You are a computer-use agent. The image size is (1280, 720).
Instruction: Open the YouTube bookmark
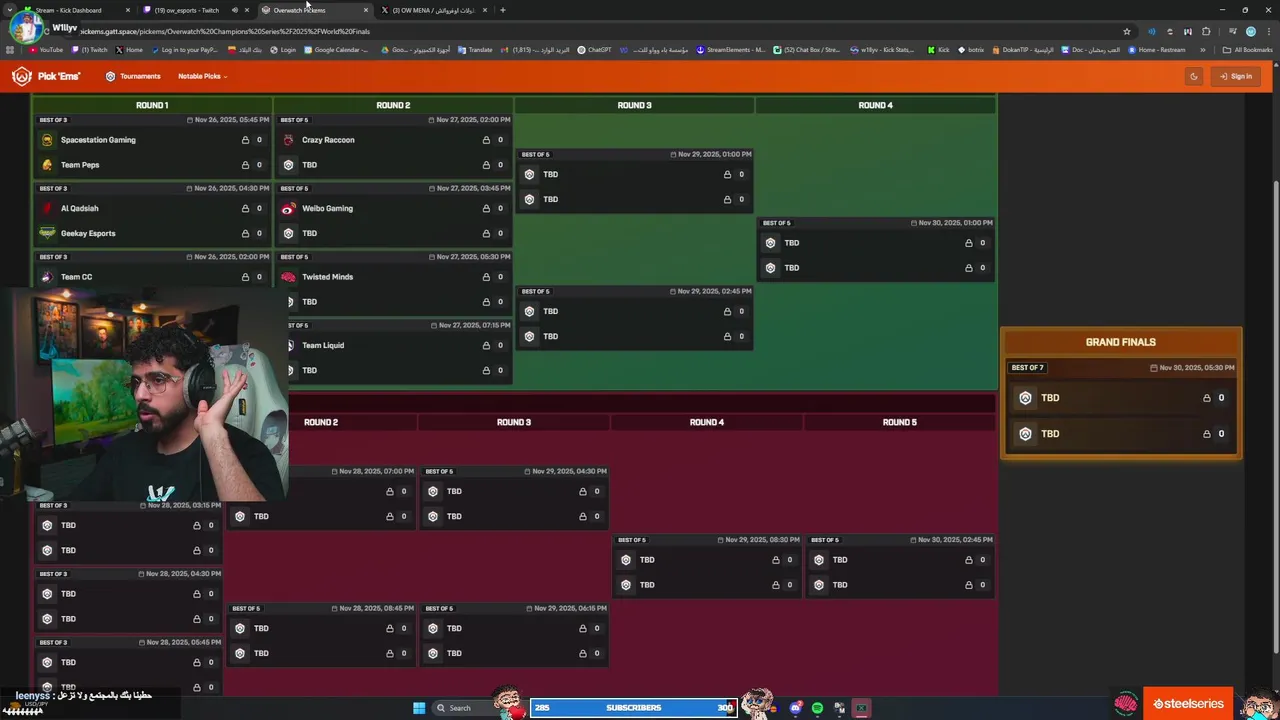point(45,49)
